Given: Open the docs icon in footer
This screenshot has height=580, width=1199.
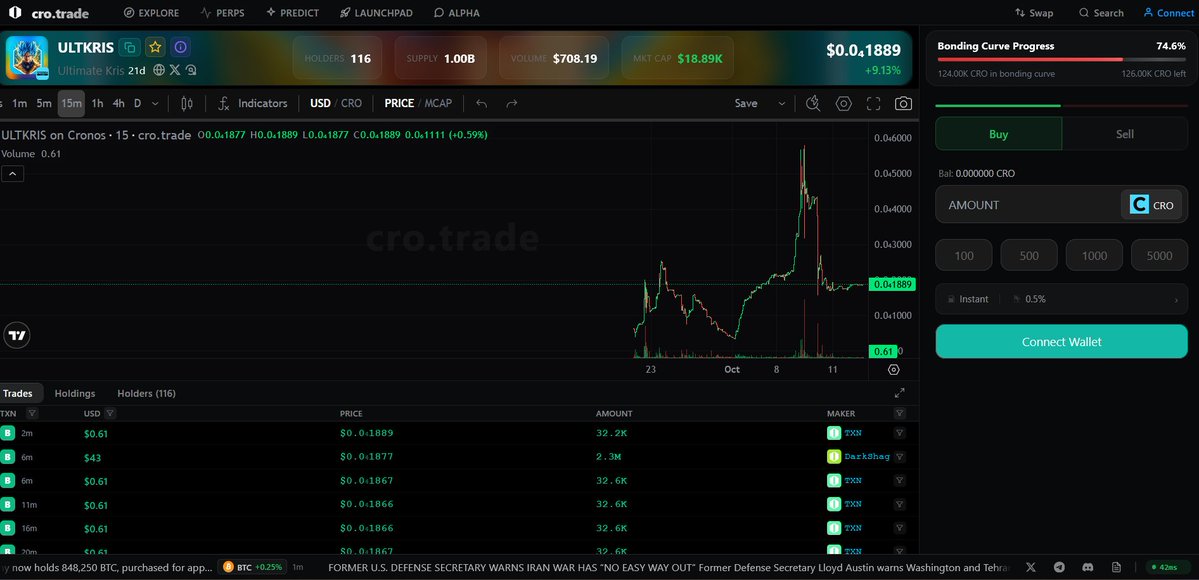Looking at the screenshot, I should point(1116,567).
